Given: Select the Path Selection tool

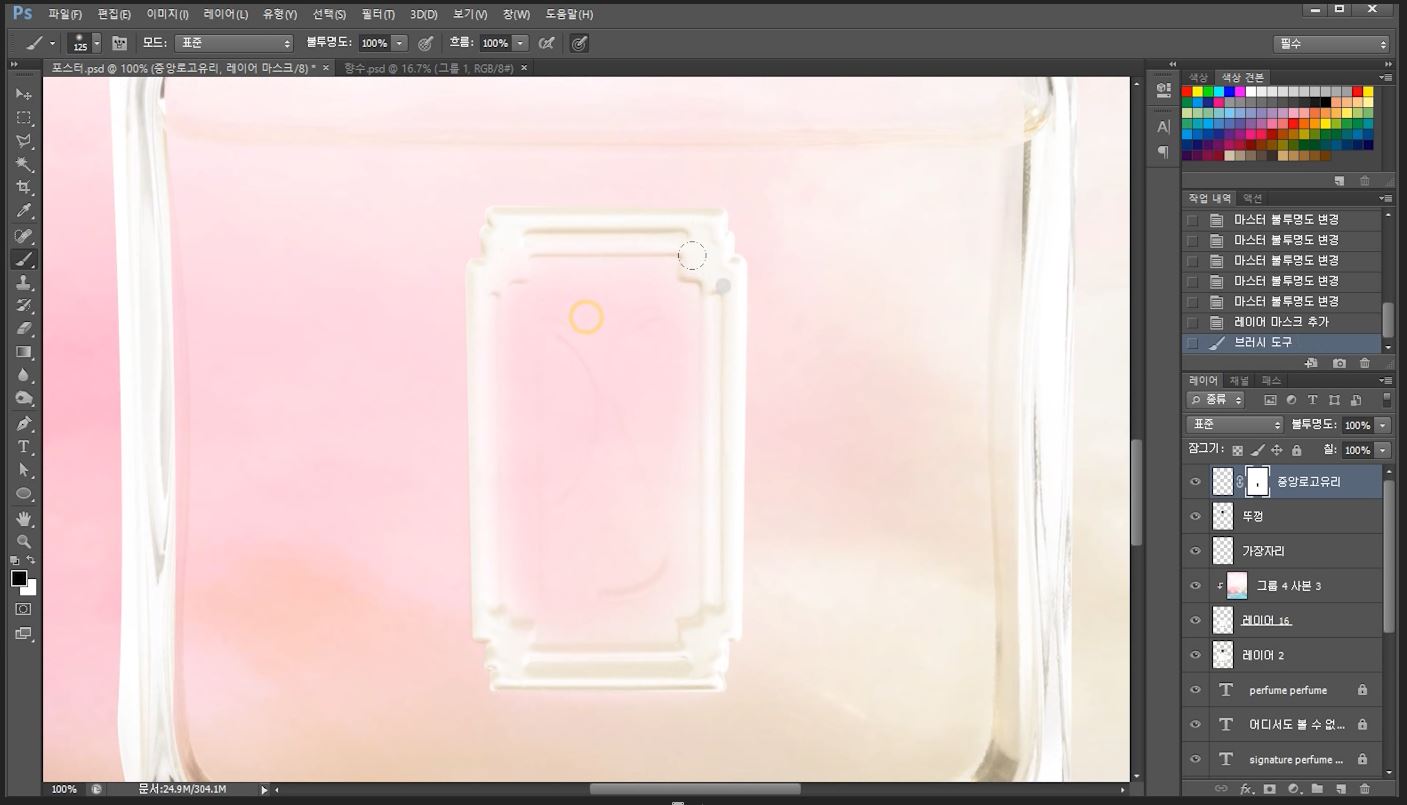Looking at the screenshot, I should (24, 470).
